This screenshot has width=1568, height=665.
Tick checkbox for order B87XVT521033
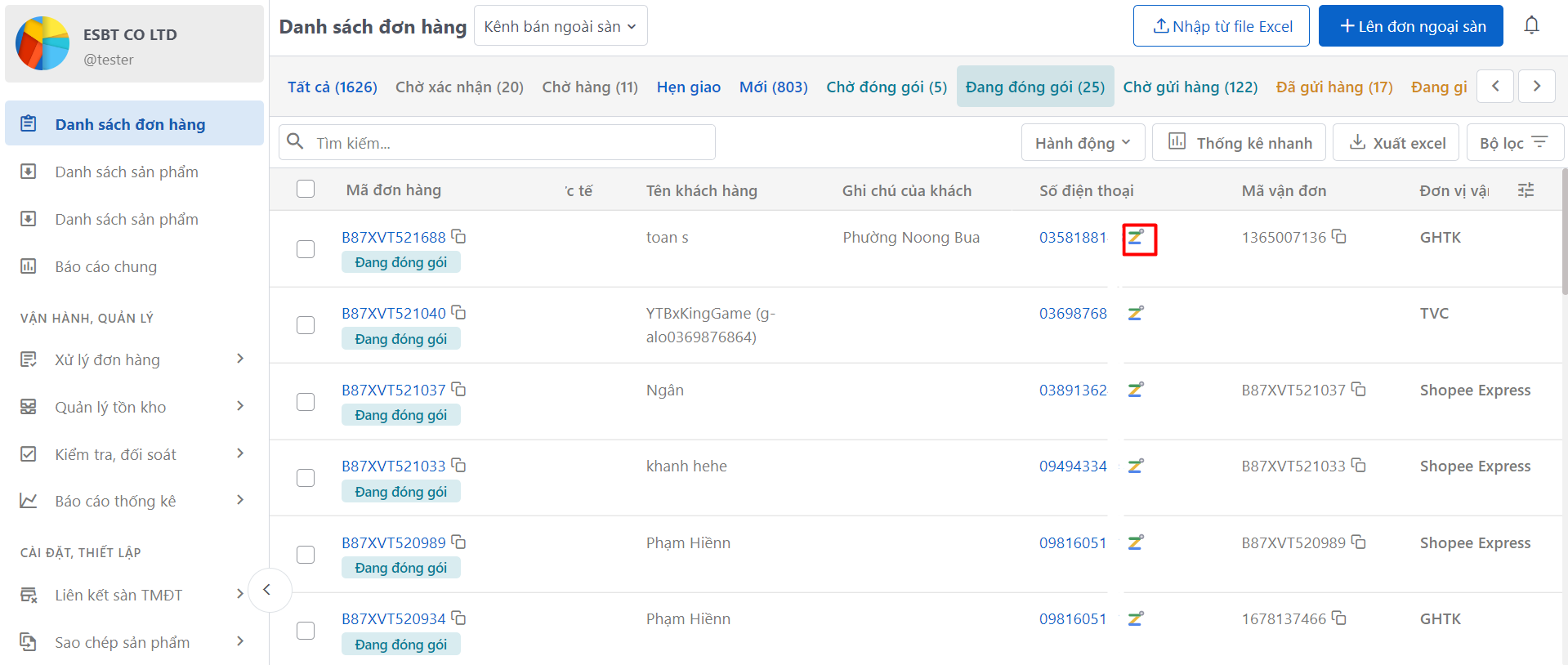[x=306, y=478]
